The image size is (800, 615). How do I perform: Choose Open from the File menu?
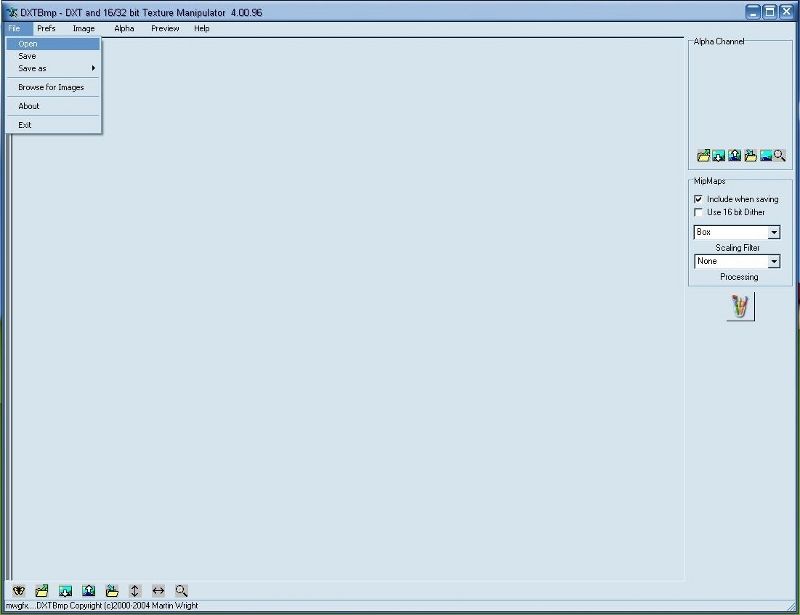pos(53,44)
